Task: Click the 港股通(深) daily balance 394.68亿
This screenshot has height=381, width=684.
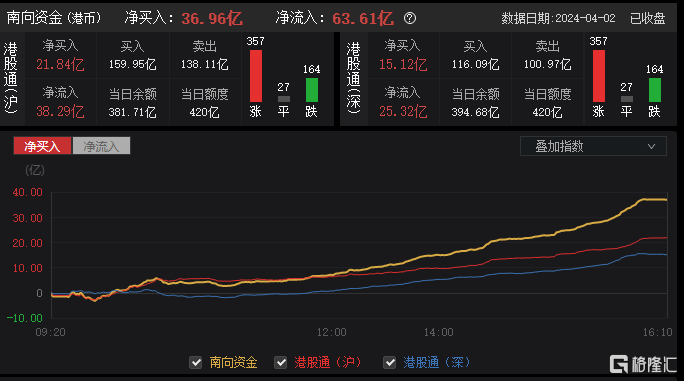Action: [475, 112]
